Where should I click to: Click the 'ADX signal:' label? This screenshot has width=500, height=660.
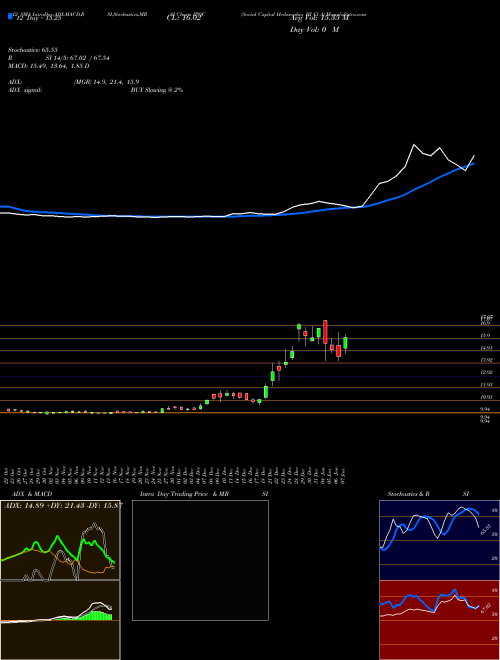tap(25, 90)
